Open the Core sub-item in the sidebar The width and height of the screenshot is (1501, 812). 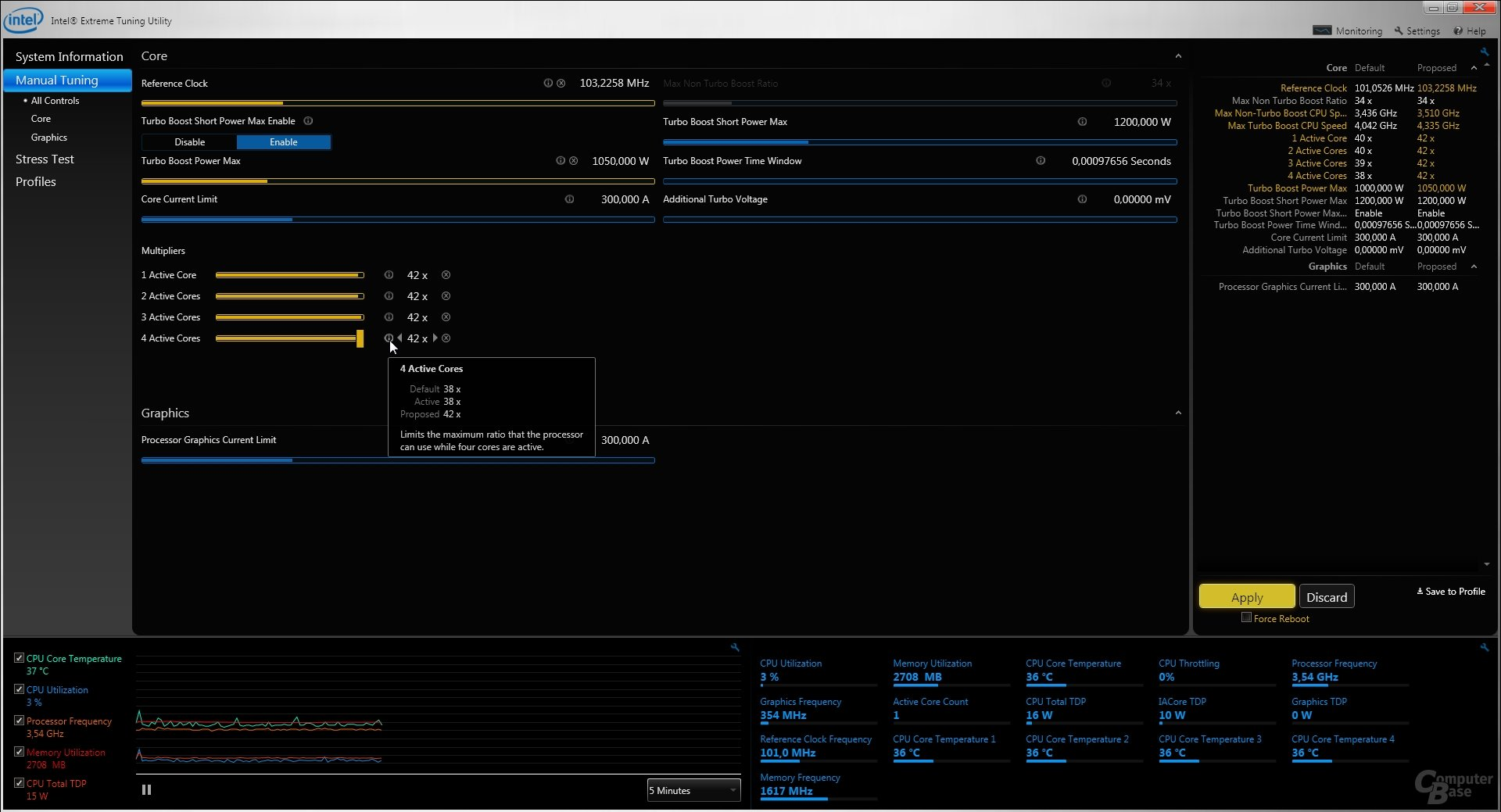[x=41, y=119]
